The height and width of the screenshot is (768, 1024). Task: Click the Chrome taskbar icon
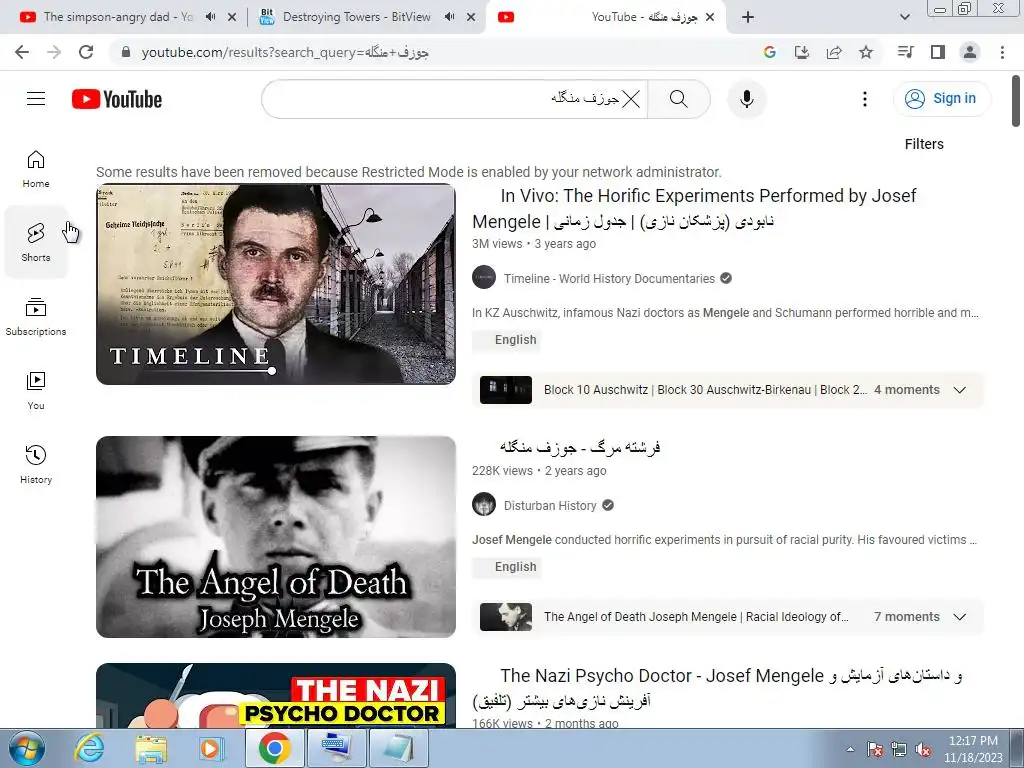274,748
